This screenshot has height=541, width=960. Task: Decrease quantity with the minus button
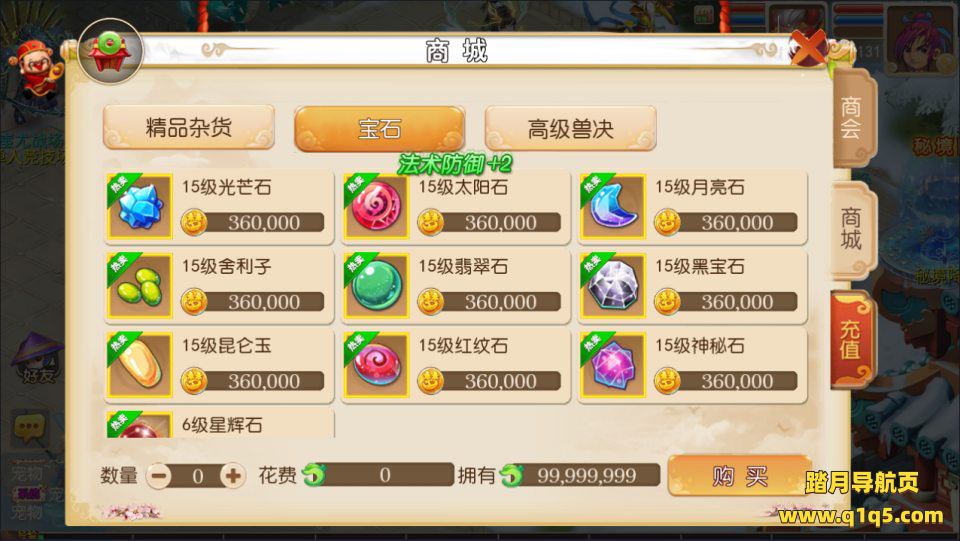pyautogui.click(x=159, y=476)
